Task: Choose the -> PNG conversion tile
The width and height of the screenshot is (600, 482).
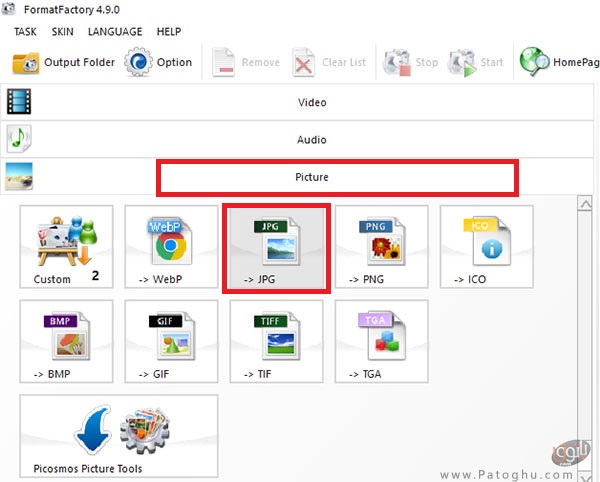Action: pos(382,247)
